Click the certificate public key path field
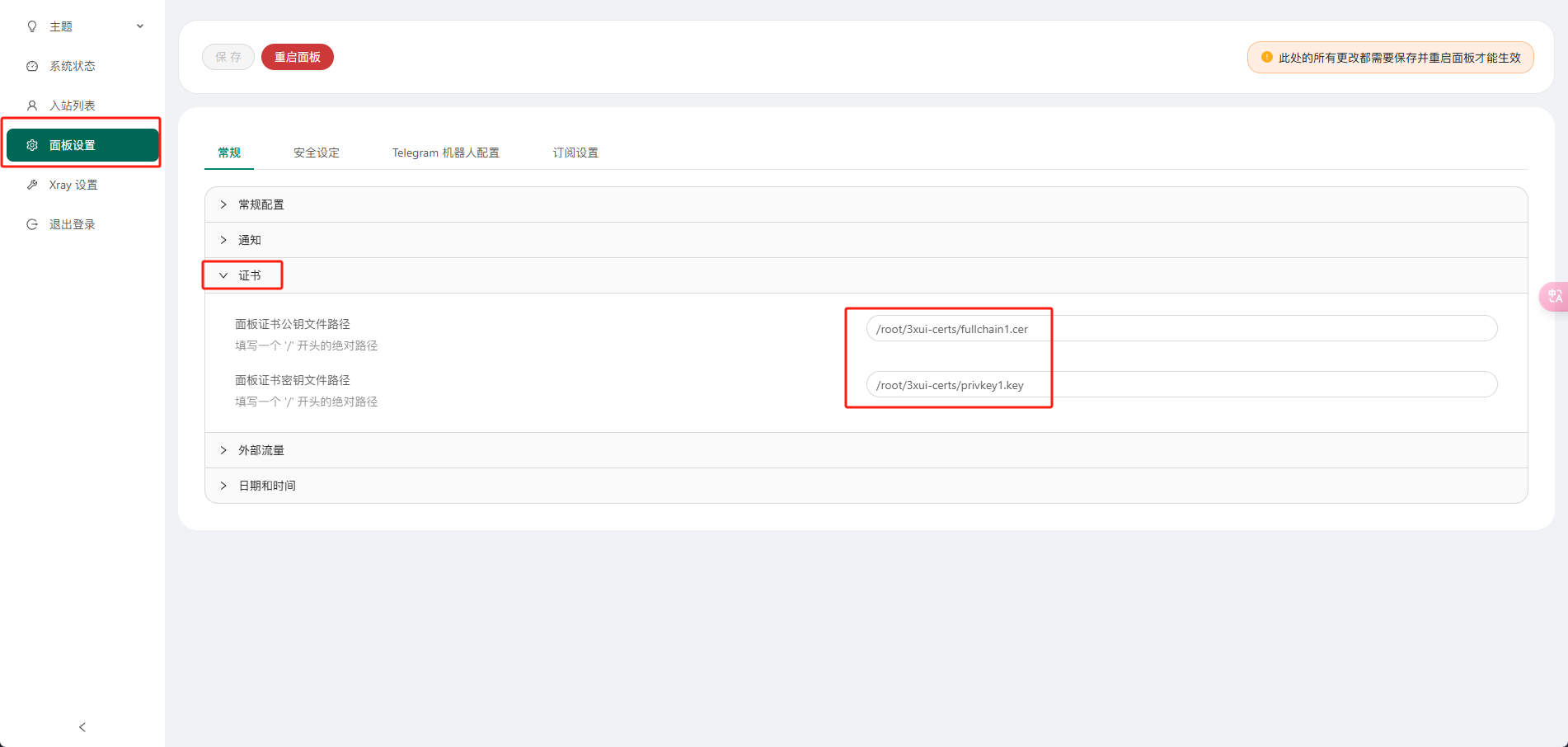The height and width of the screenshot is (747, 1568). click(x=1181, y=329)
